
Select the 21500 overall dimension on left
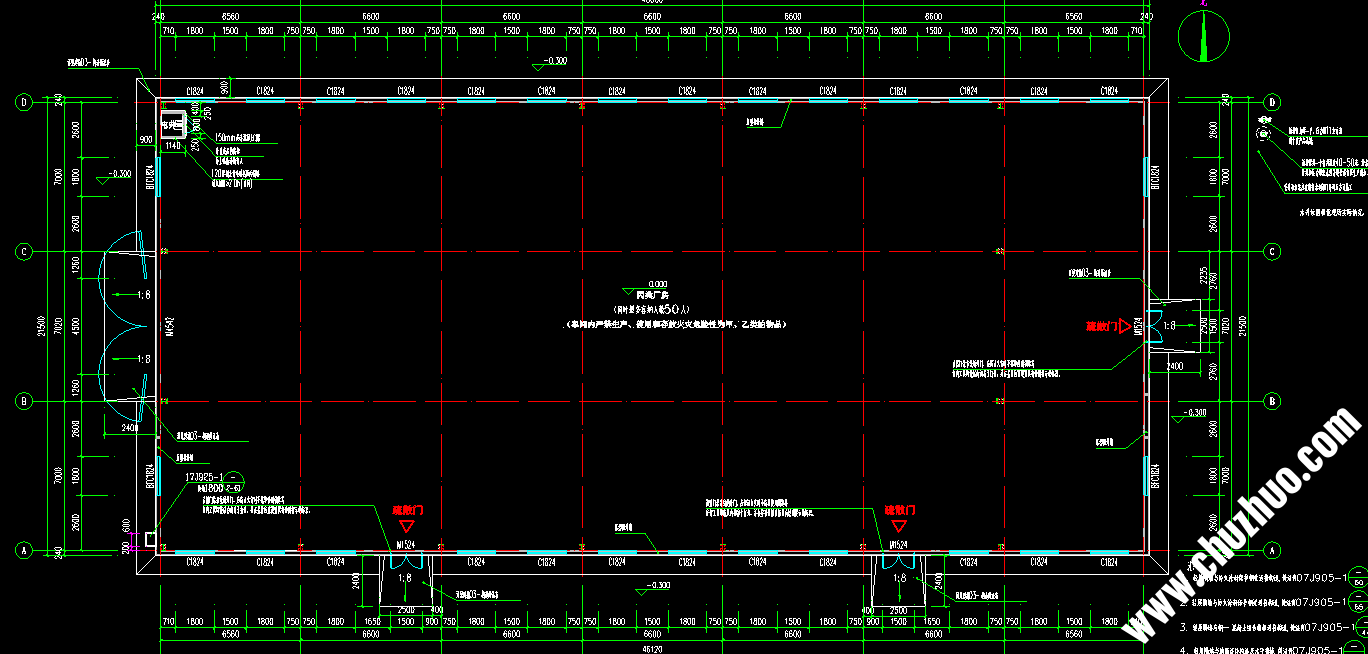40,326
